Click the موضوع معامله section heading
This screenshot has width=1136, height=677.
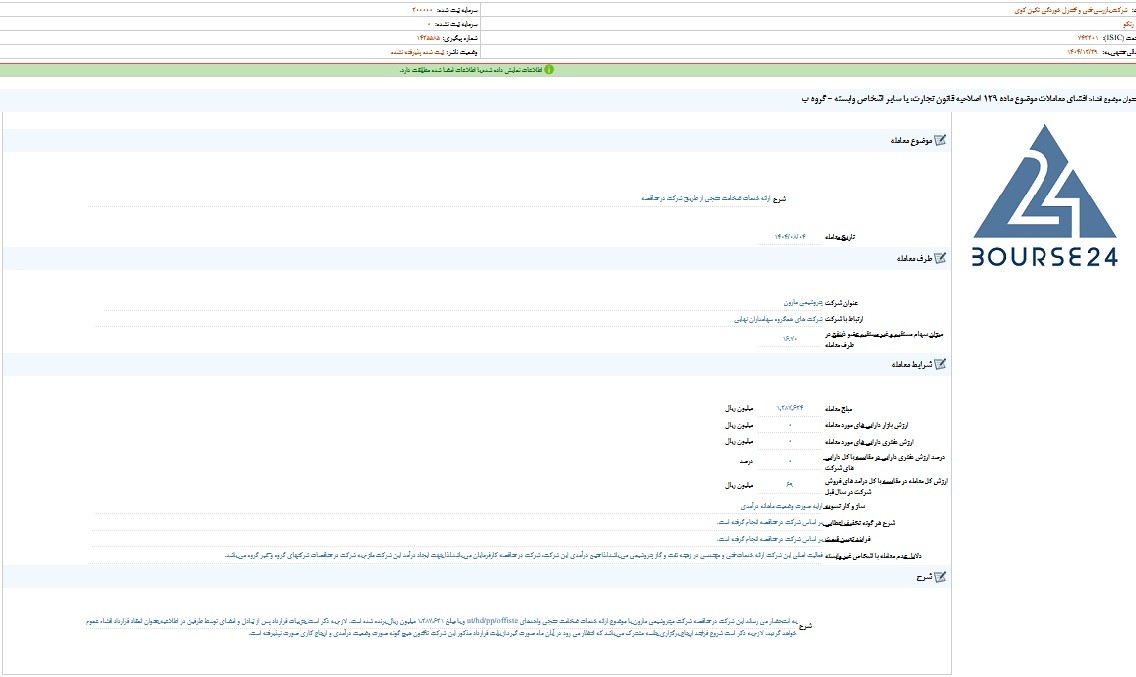pos(911,141)
